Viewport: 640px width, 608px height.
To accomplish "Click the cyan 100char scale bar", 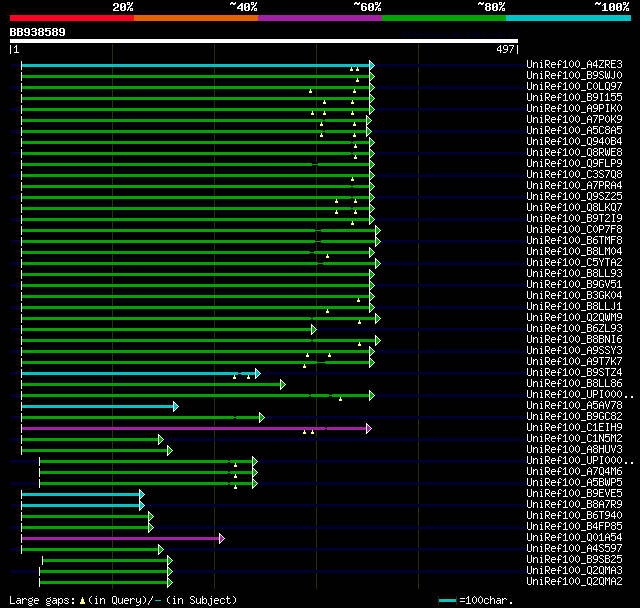I will [x=447, y=600].
